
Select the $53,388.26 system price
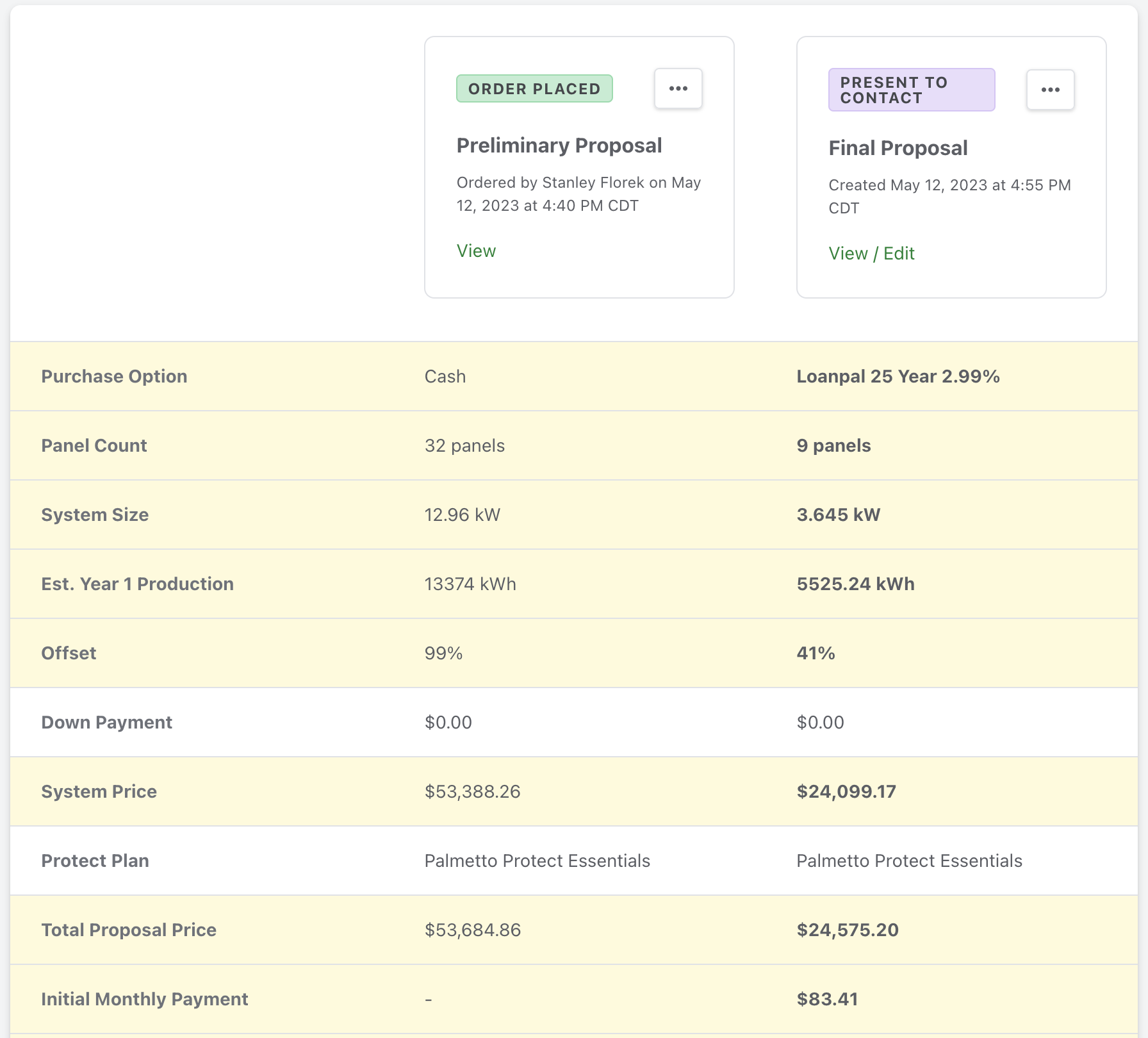pyautogui.click(x=472, y=791)
